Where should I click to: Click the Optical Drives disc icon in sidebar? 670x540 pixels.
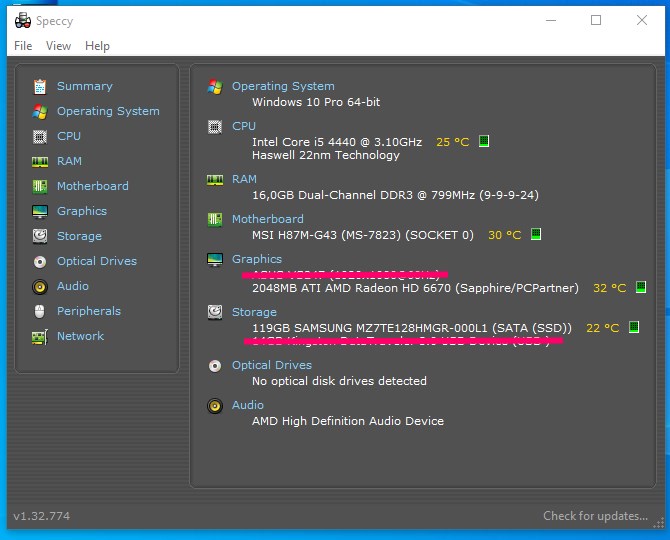(x=40, y=261)
